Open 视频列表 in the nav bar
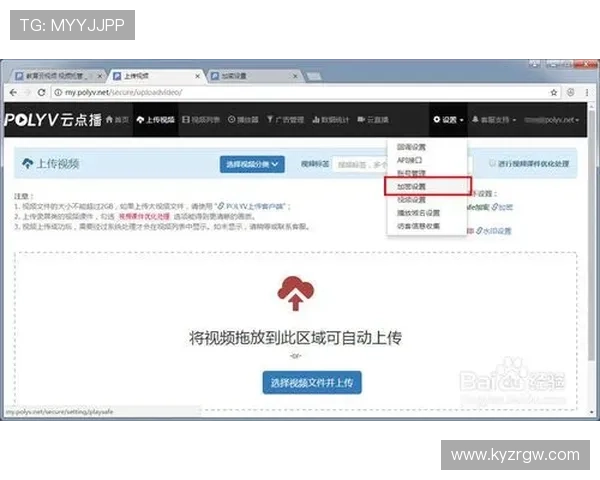The image size is (600, 480). (x=201, y=120)
